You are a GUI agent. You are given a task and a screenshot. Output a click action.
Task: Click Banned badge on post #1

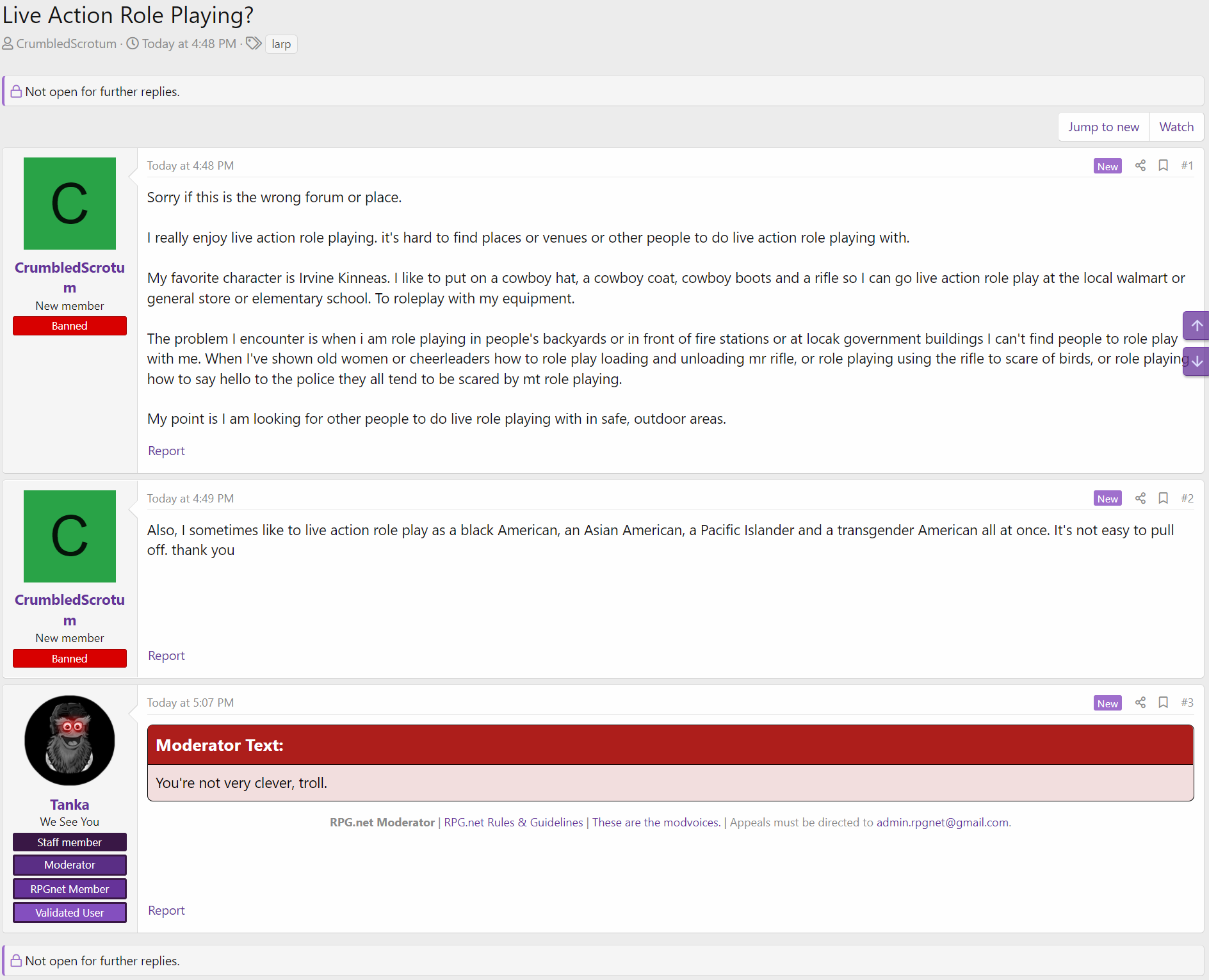(70, 326)
